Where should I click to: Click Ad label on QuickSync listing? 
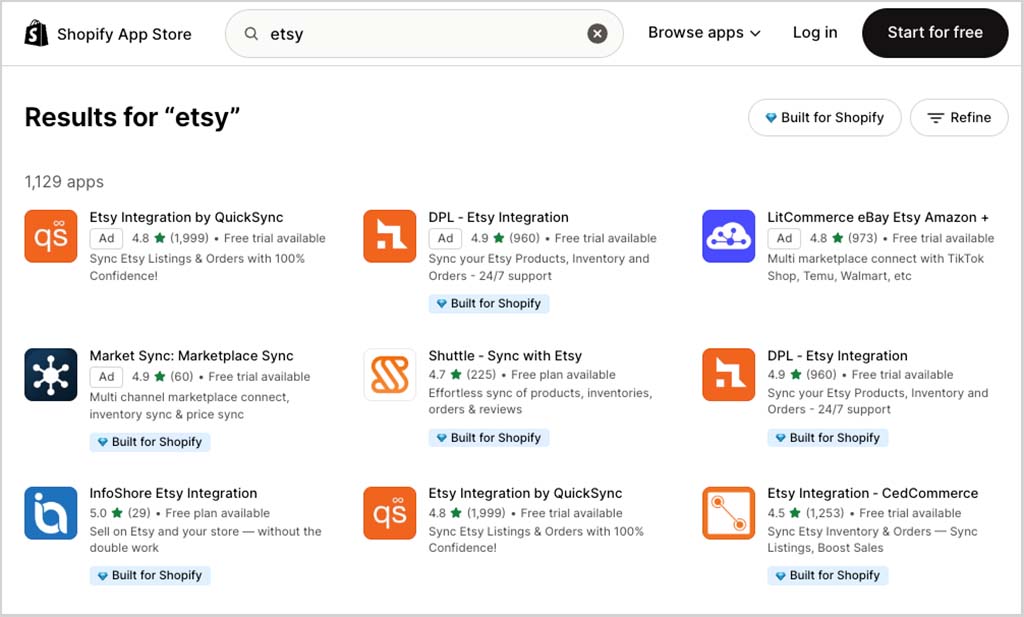(106, 238)
